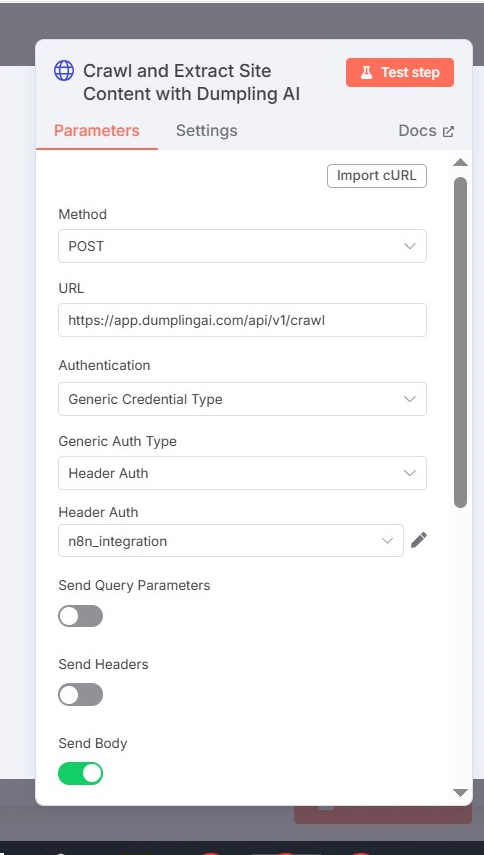
Task: Select the Parameters tab
Action: (96, 131)
